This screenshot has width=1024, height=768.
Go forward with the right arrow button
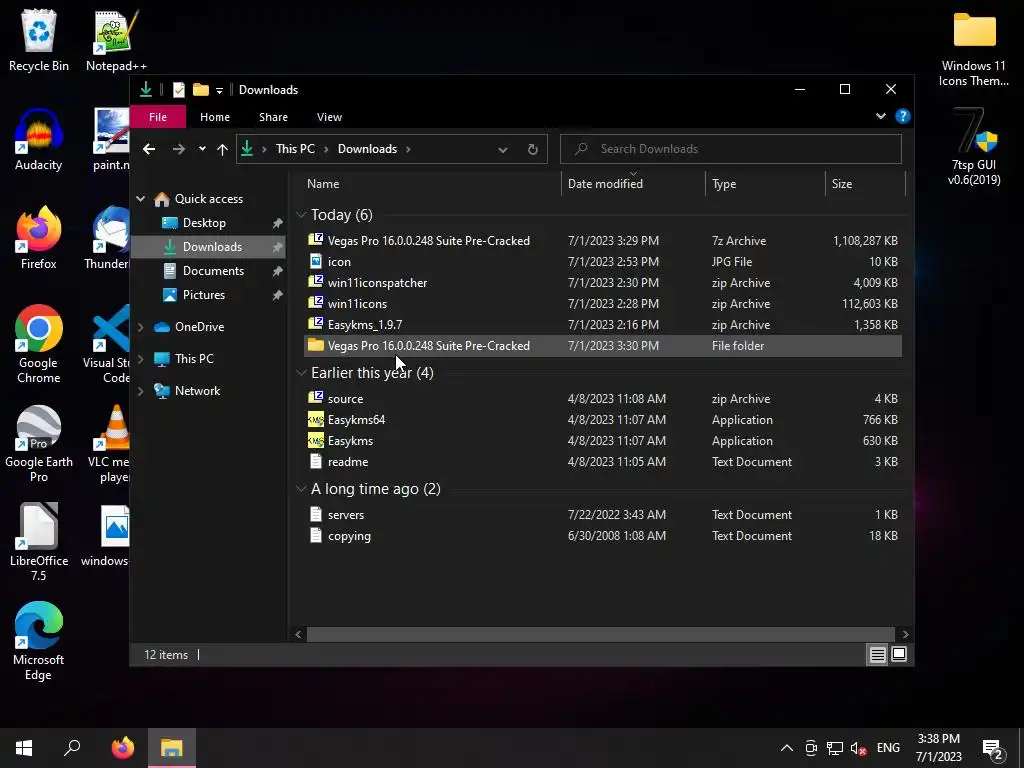pos(178,149)
